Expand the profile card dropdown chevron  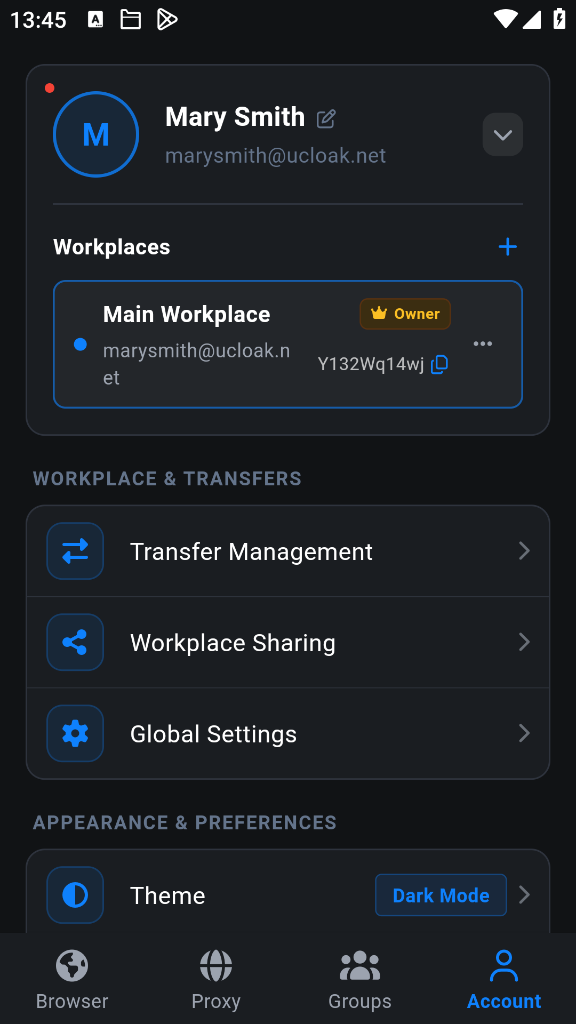pos(502,135)
